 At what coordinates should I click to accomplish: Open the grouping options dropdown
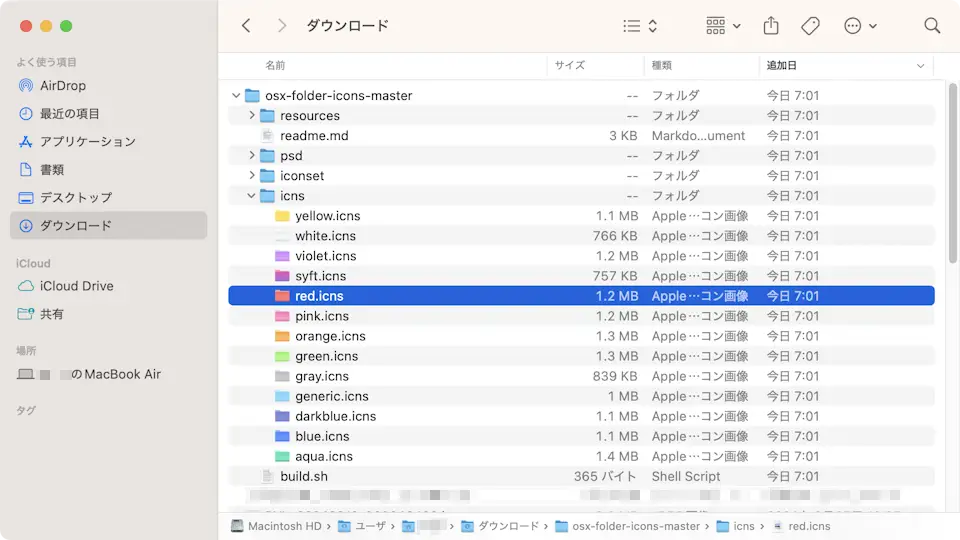(x=723, y=26)
